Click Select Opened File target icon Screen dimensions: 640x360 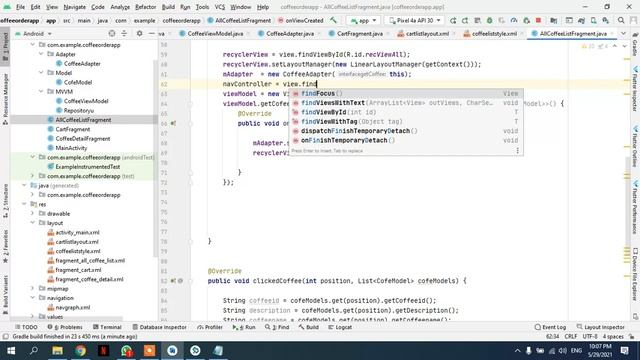coord(112,33)
